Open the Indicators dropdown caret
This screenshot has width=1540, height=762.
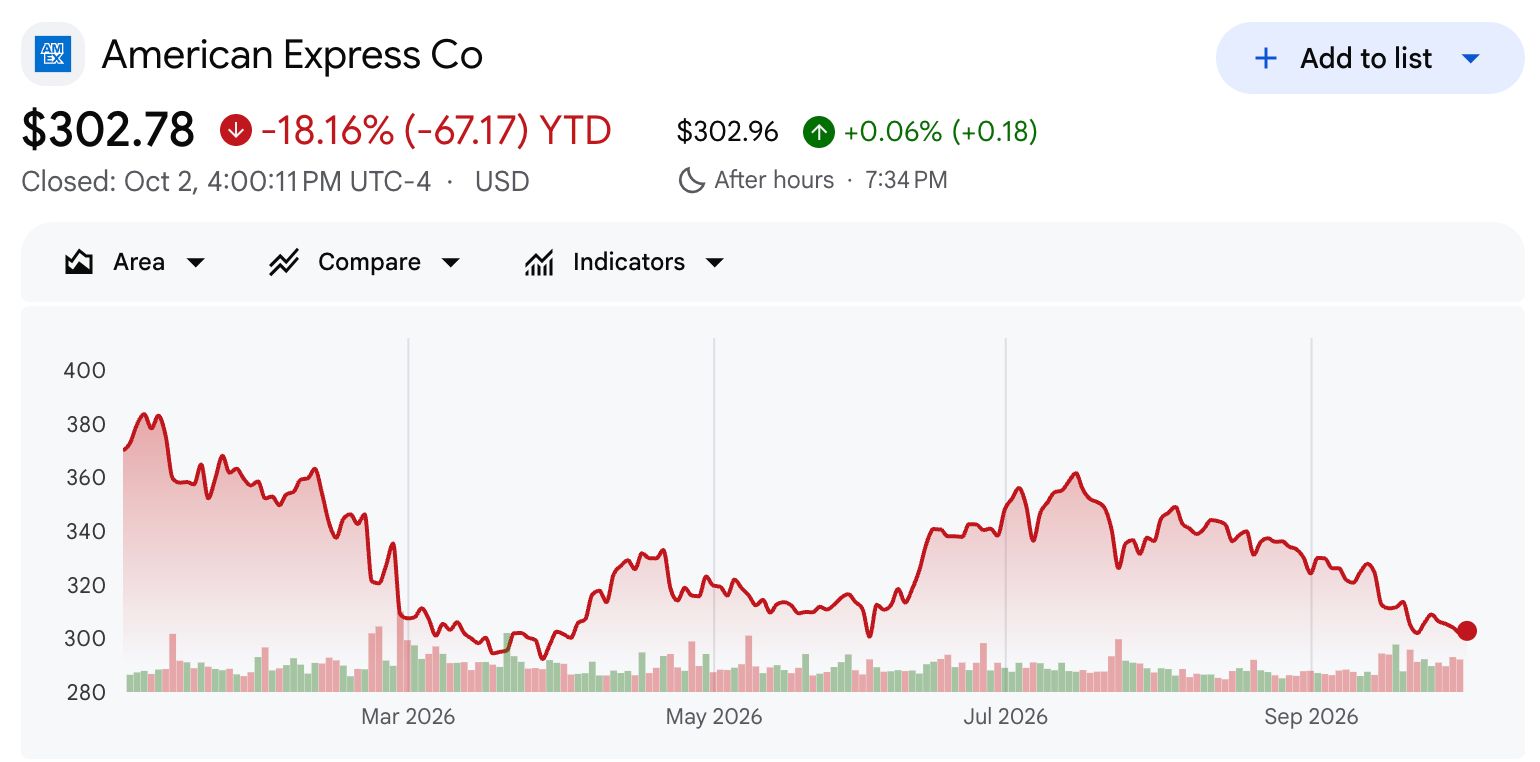point(714,262)
